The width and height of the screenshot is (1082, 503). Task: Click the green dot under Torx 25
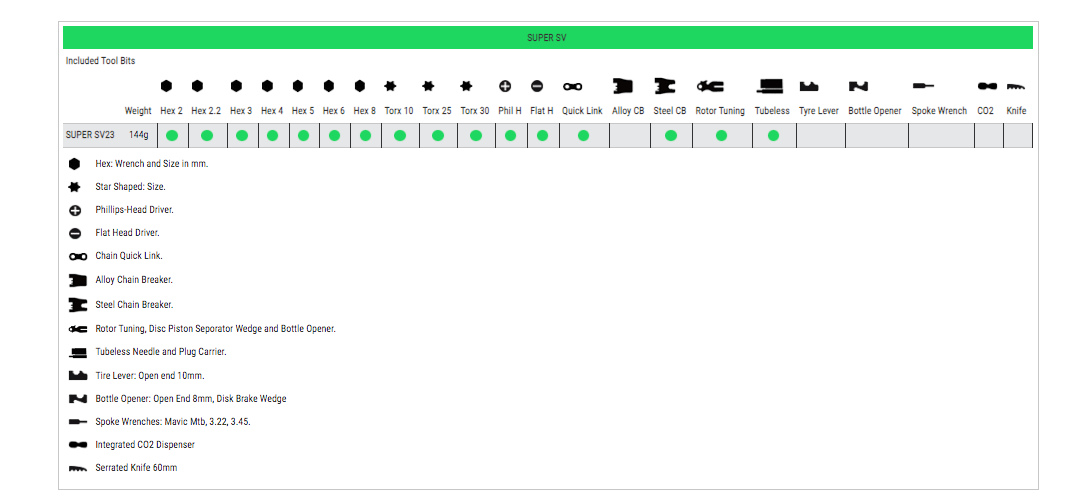tap(437, 135)
